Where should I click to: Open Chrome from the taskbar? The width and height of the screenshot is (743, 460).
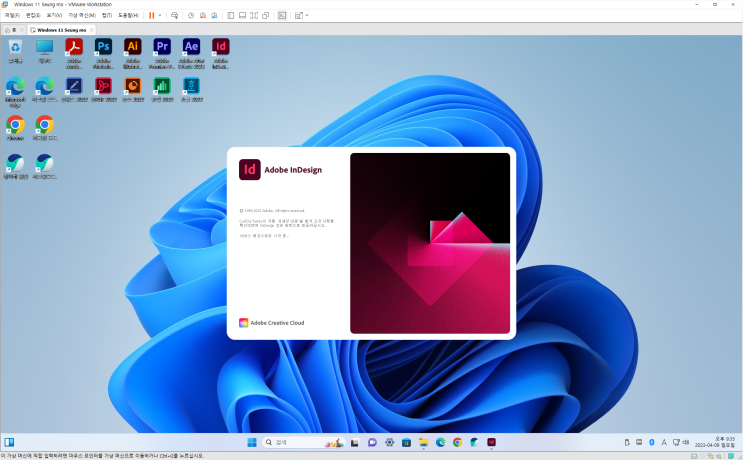click(457, 442)
